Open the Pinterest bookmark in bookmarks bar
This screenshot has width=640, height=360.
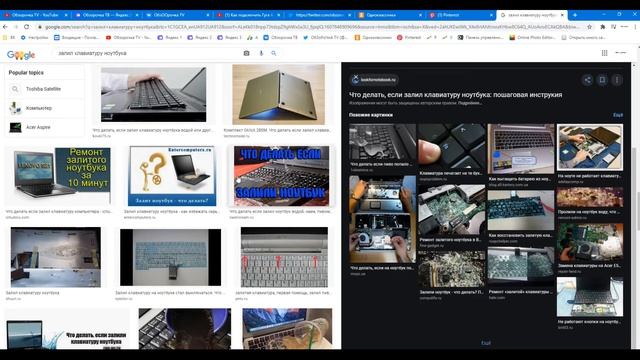coord(409,37)
